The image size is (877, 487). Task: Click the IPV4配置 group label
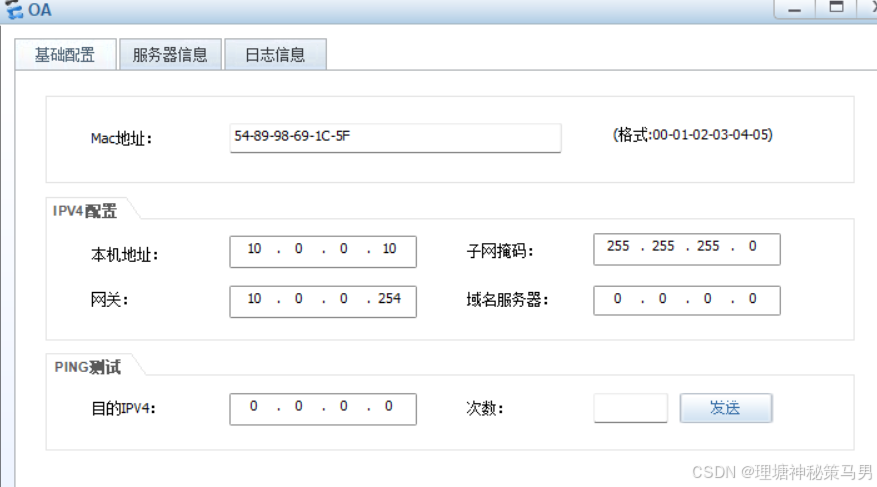(84, 211)
